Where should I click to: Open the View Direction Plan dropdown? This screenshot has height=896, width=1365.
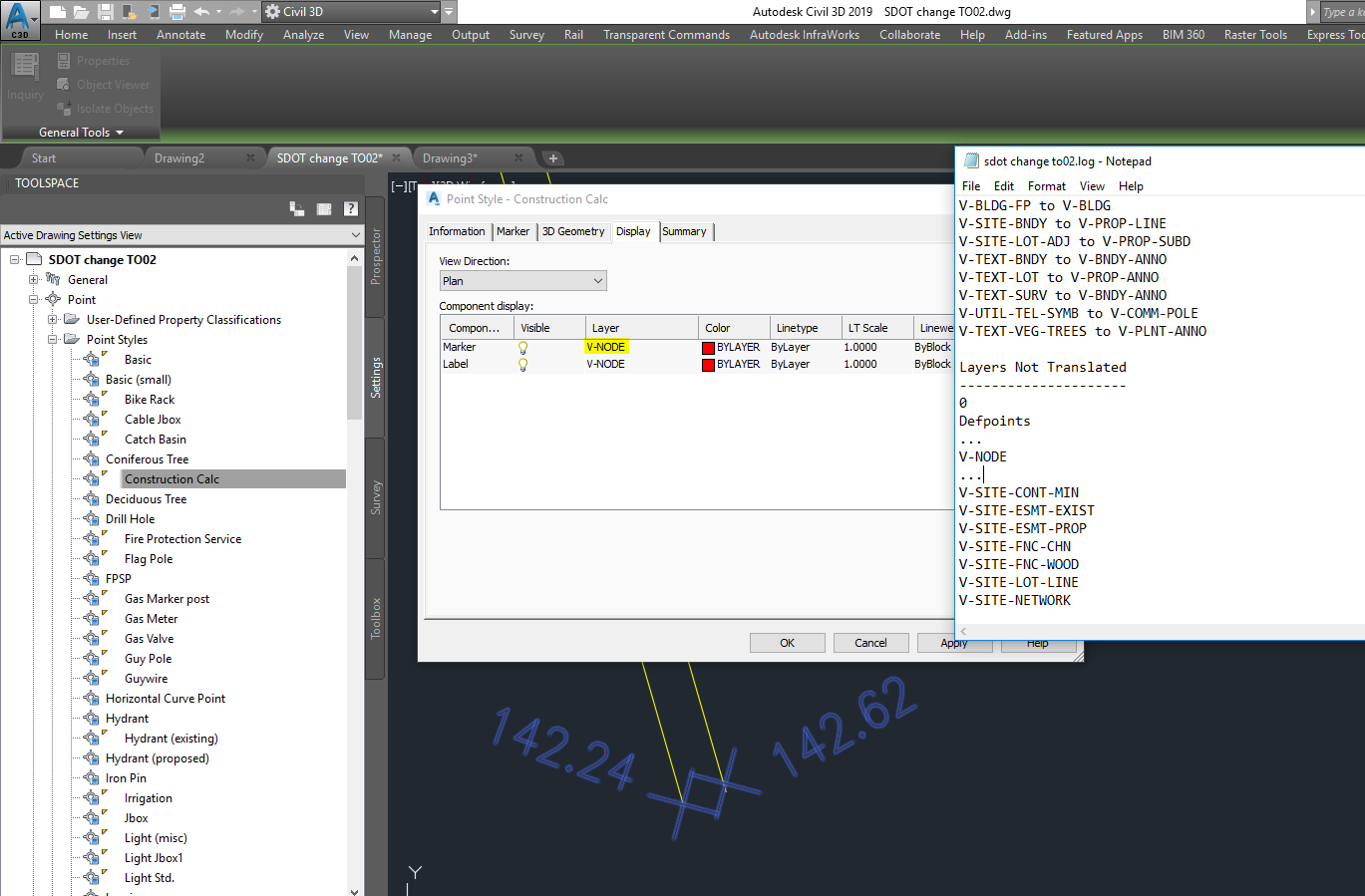coord(523,281)
